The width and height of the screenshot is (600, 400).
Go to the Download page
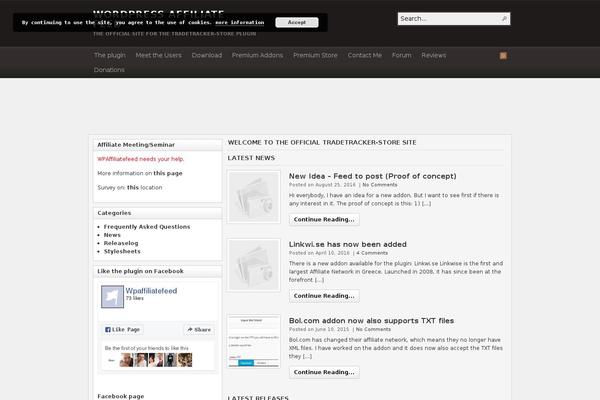pos(207,55)
